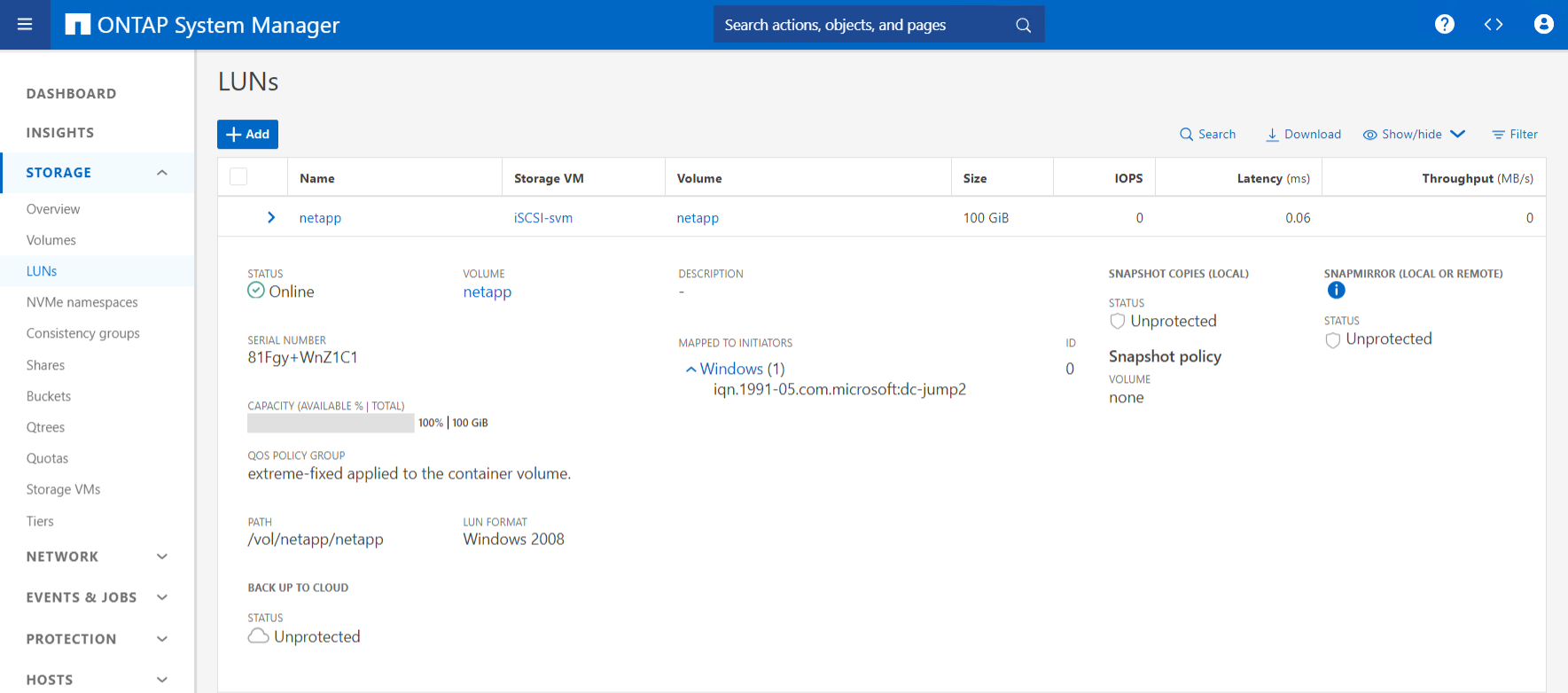Click the Windows (1) initiator group link

pyautogui.click(x=742, y=369)
